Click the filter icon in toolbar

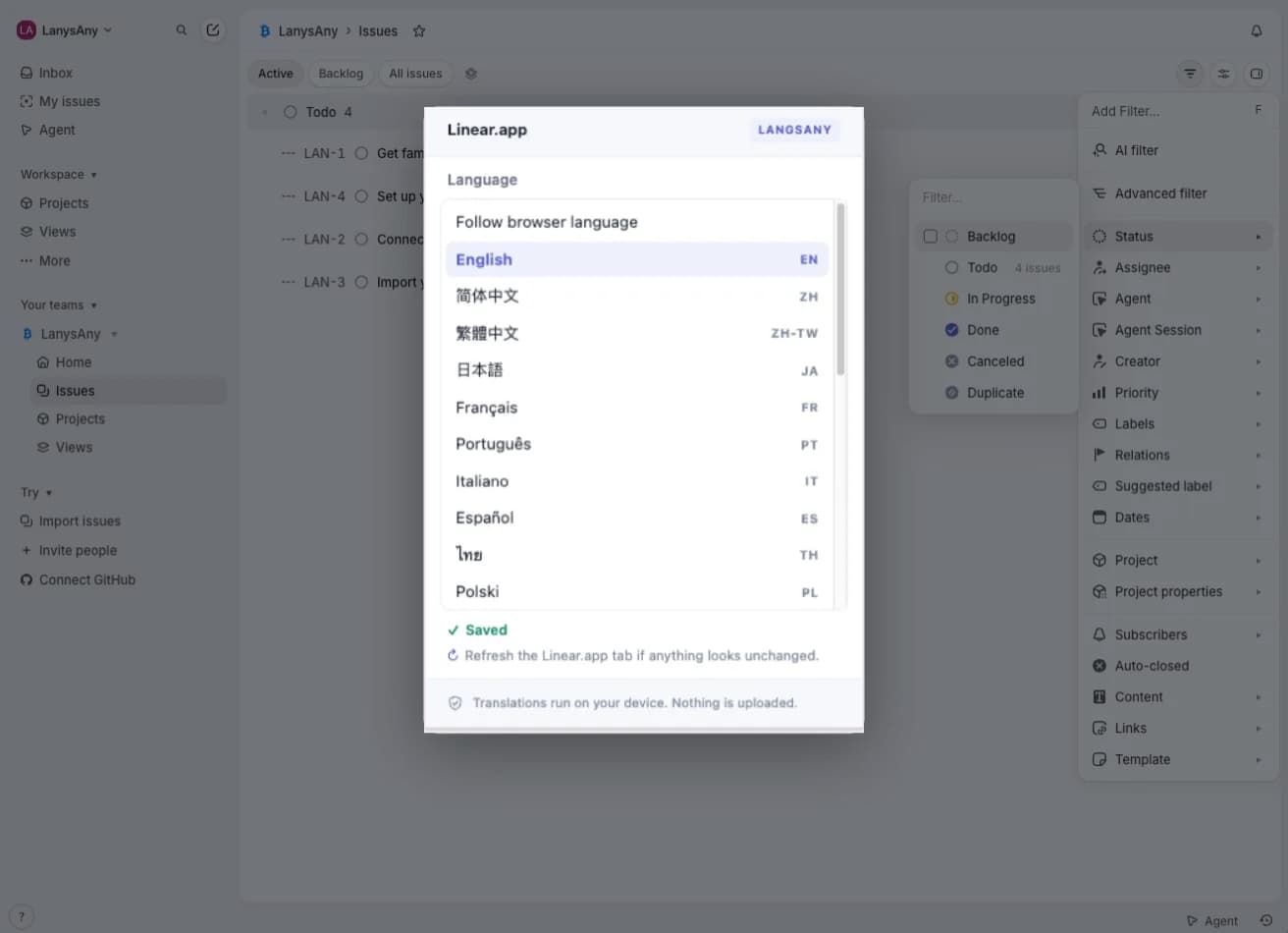(1190, 74)
